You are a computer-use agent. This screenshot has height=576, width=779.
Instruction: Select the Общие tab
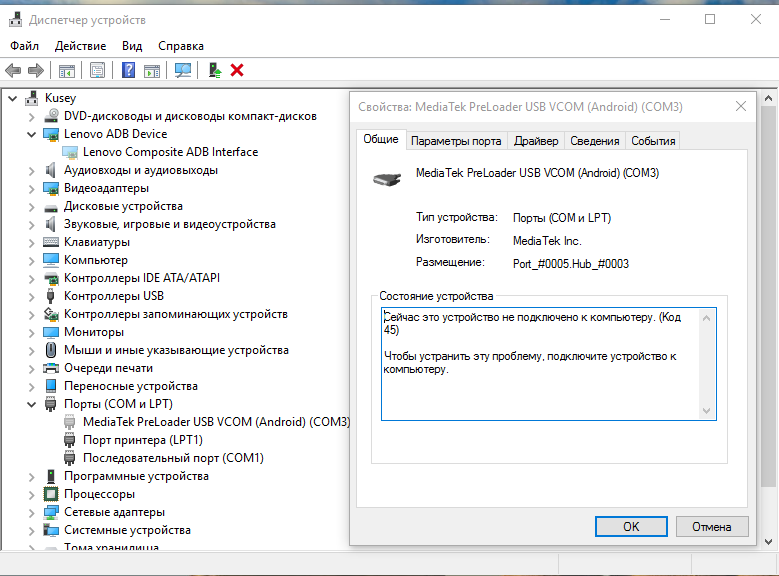pyautogui.click(x=381, y=139)
